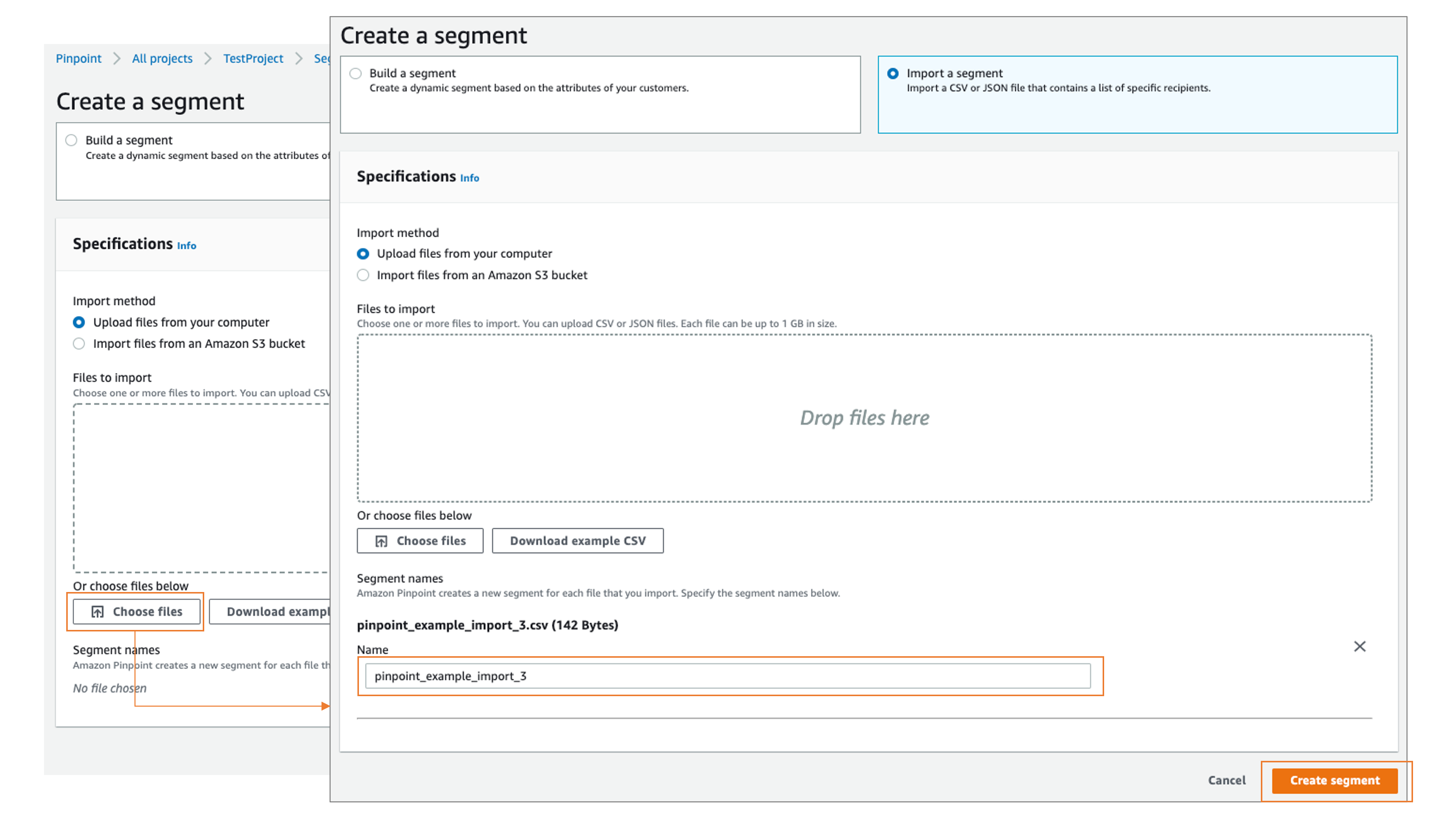Click the Drop files here upload area
Image resolution: width=1456 pixels, height=819 pixels.
click(x=864, y=418)
